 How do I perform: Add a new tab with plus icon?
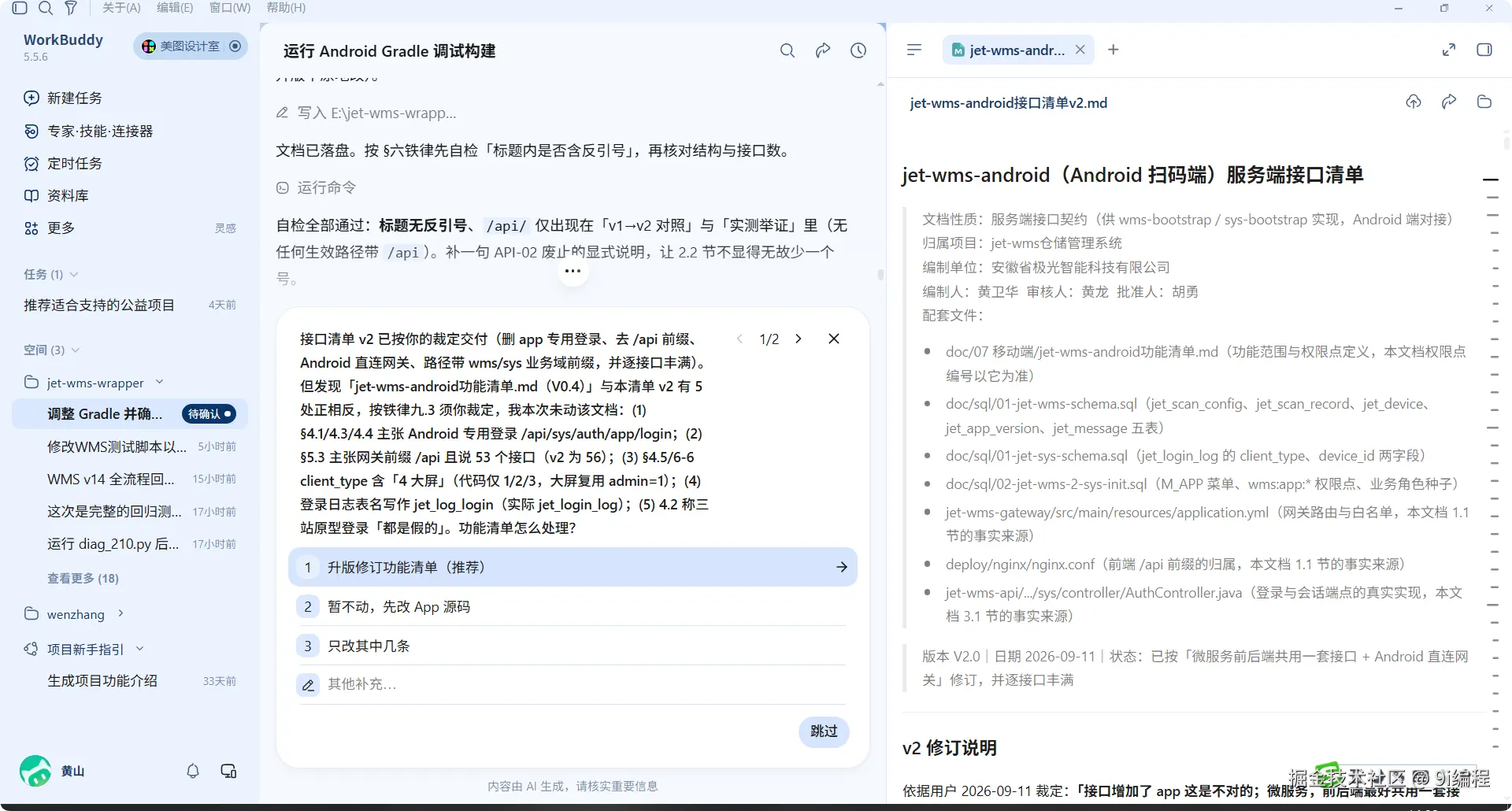(x=1113, y=50)
